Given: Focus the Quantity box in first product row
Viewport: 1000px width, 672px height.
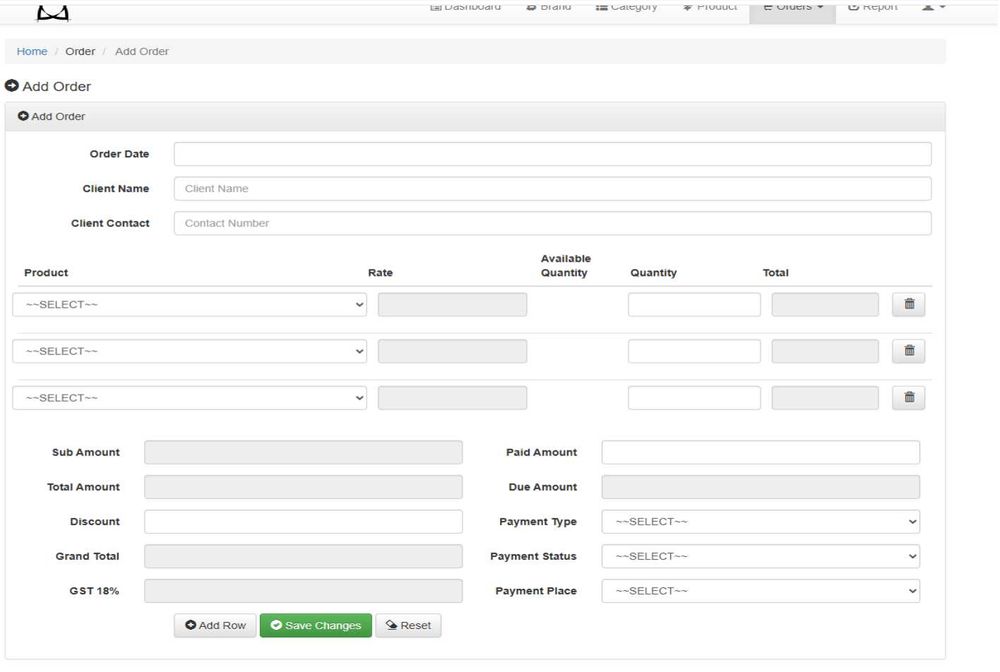Looking at the screenshot, I should tap(694, 305).
